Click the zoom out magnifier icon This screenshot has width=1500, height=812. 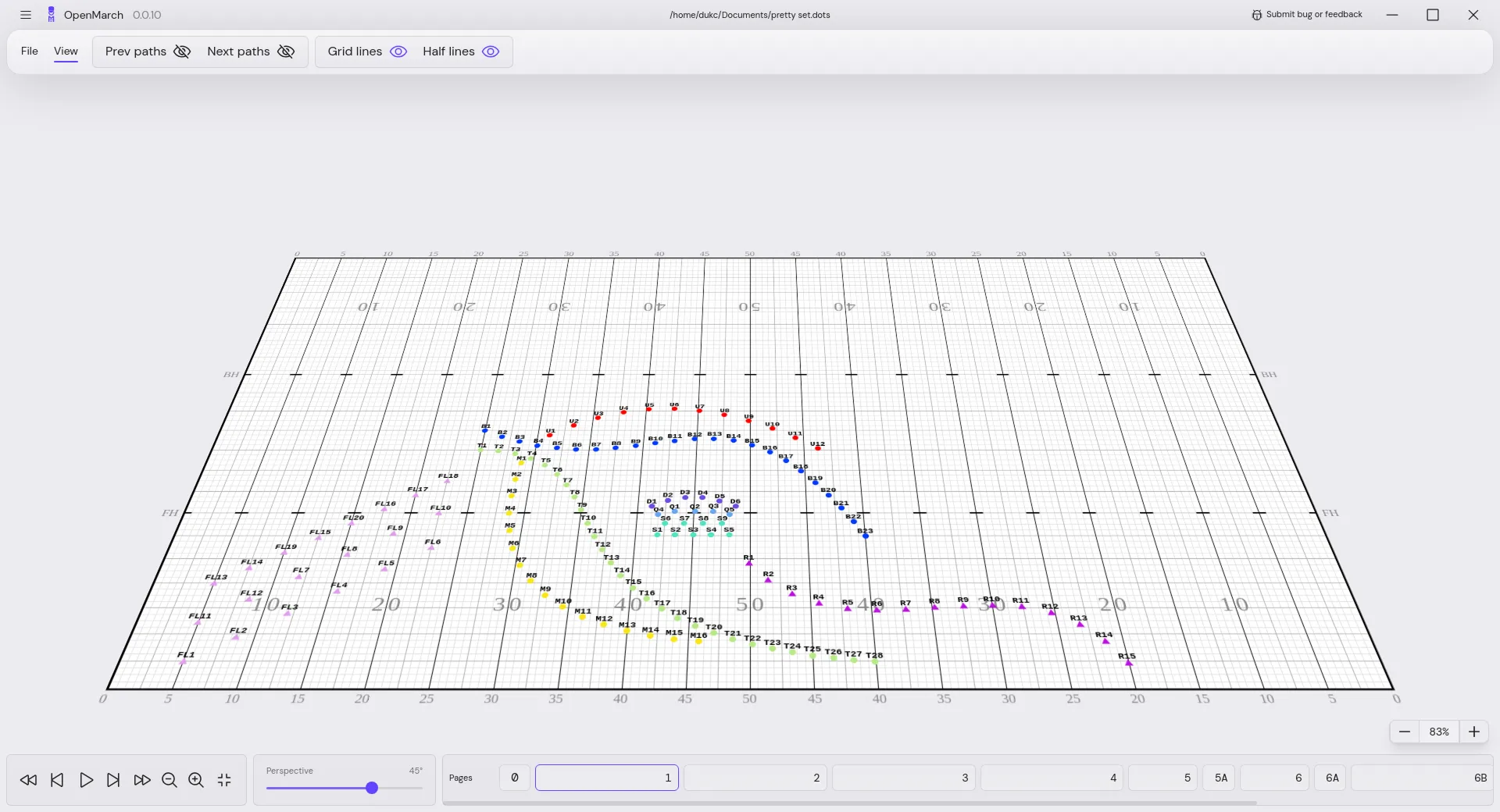click(x=169, y=780)
